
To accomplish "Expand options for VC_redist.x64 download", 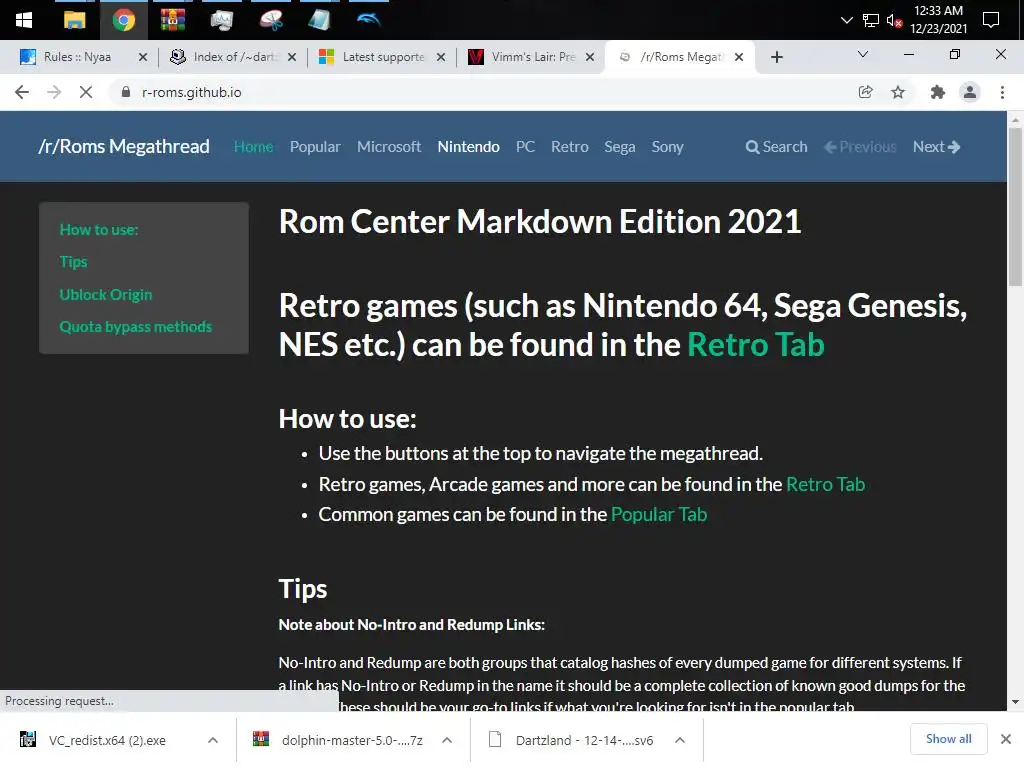I will (x=212, y=740).
